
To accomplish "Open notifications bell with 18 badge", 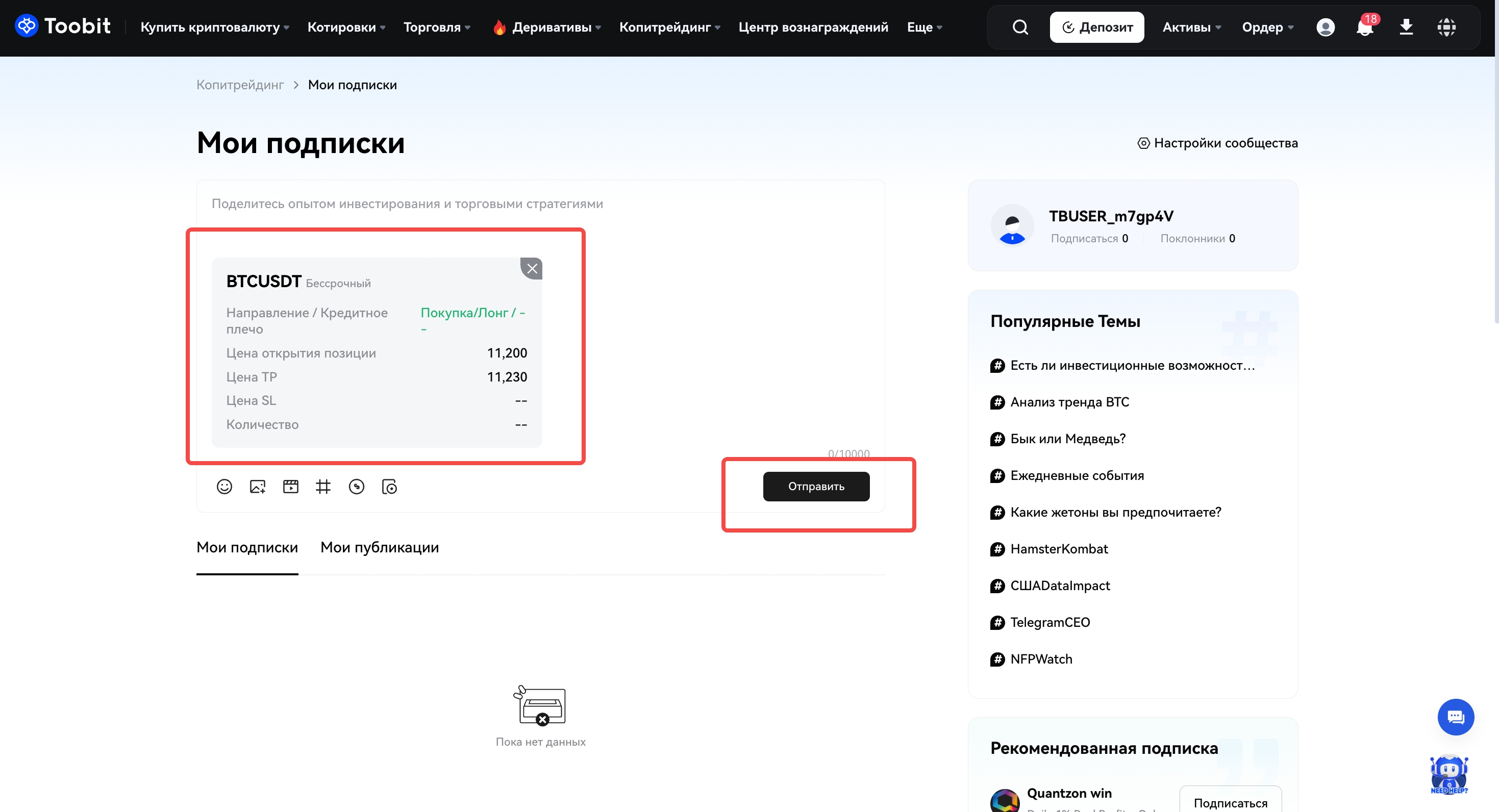I will tap(1364, 28).
